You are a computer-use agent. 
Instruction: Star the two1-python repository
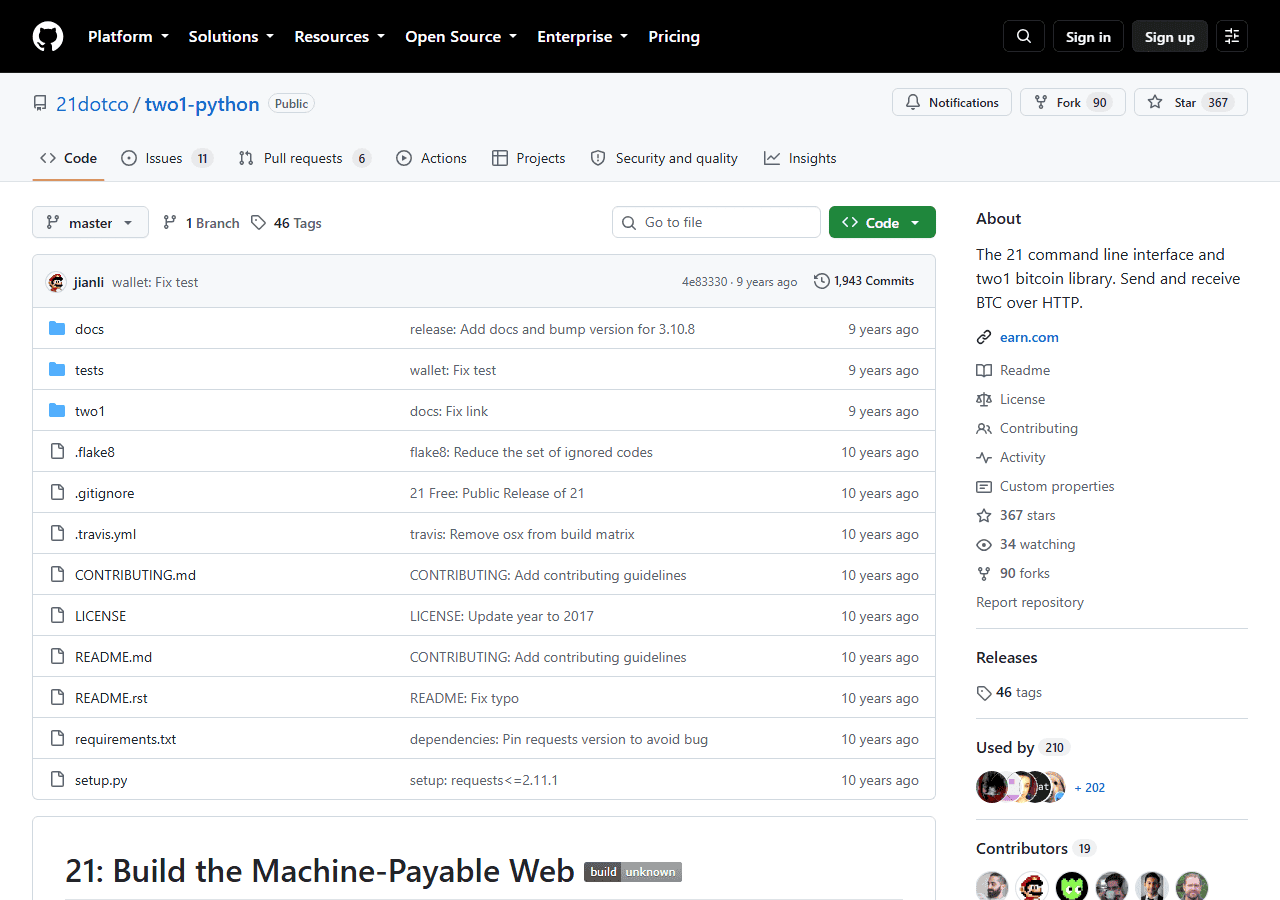pyautogui.click(x=1191, y=102)
